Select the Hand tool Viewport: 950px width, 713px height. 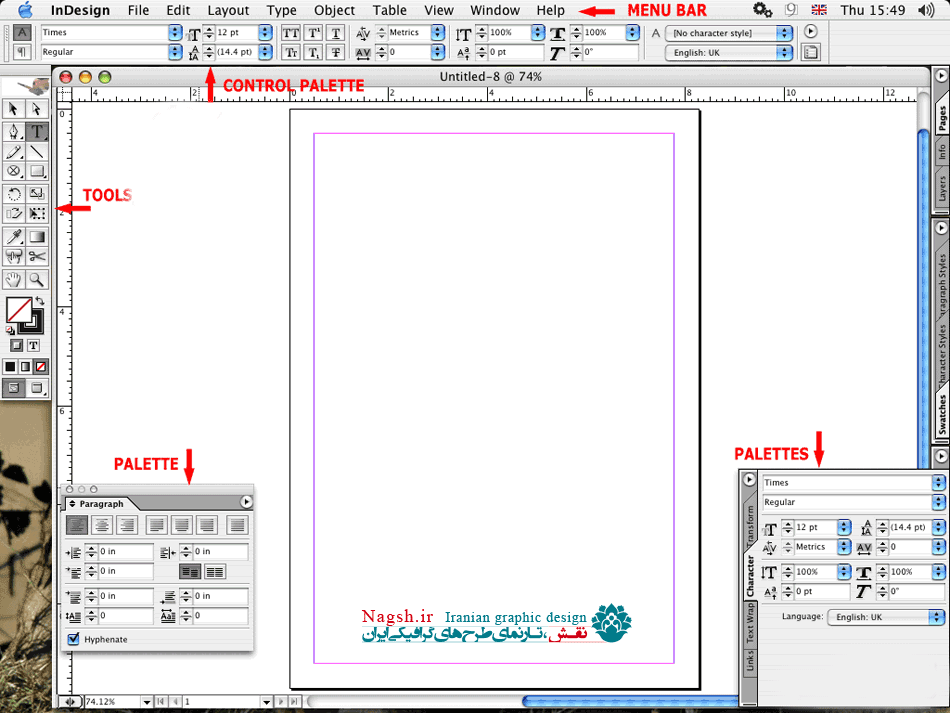13,279
